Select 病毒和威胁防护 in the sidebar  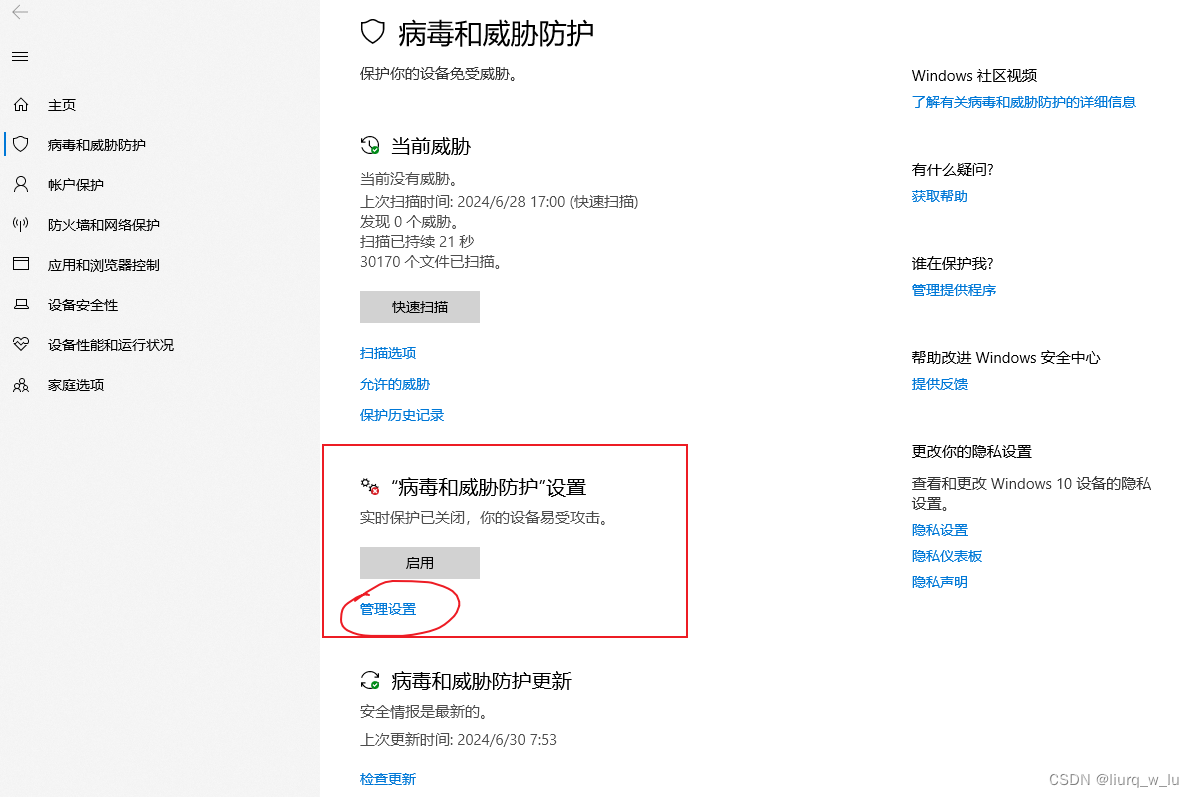click(97, 145)
